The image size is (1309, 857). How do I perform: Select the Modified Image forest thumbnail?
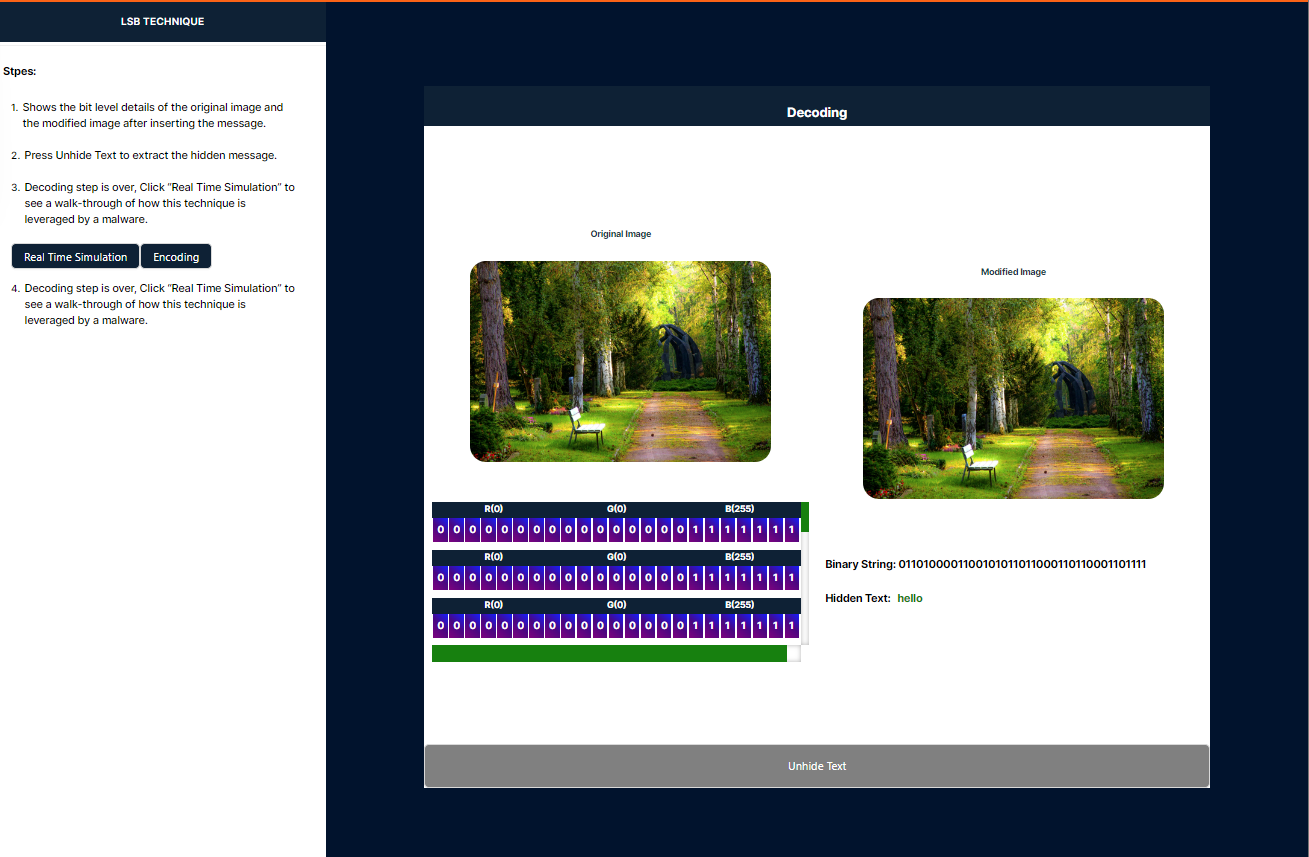[x=1013, y=398]
